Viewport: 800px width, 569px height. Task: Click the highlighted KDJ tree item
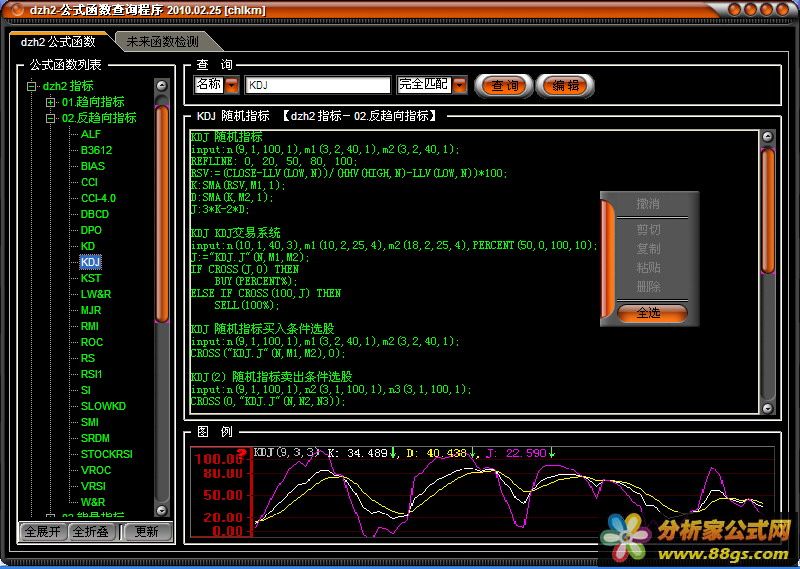91,262
